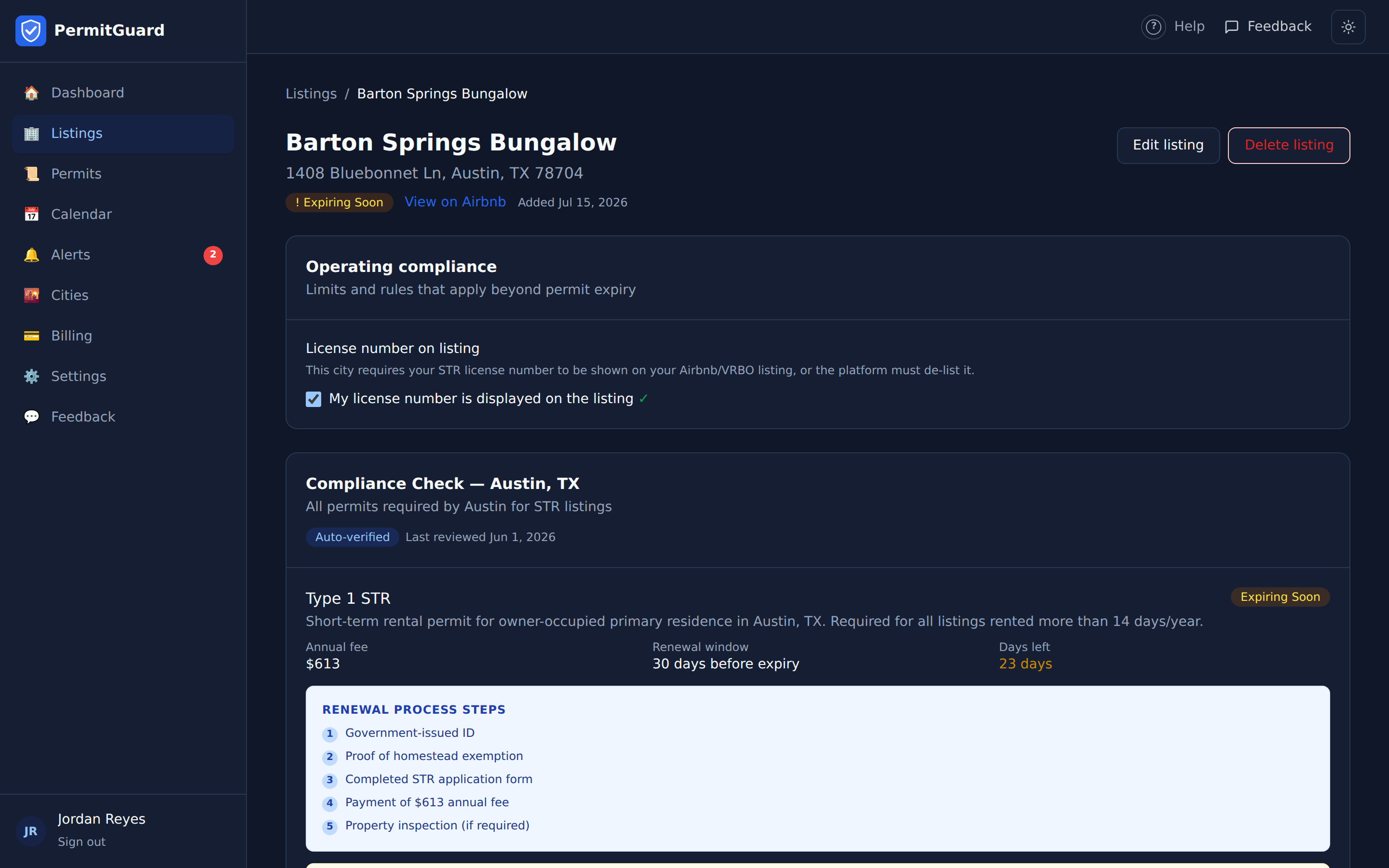The height and width of the screenshot is (868, 1389).
Task: Open sidebar Feedback page
Action: pyautogui.click(x=123, y=417)
